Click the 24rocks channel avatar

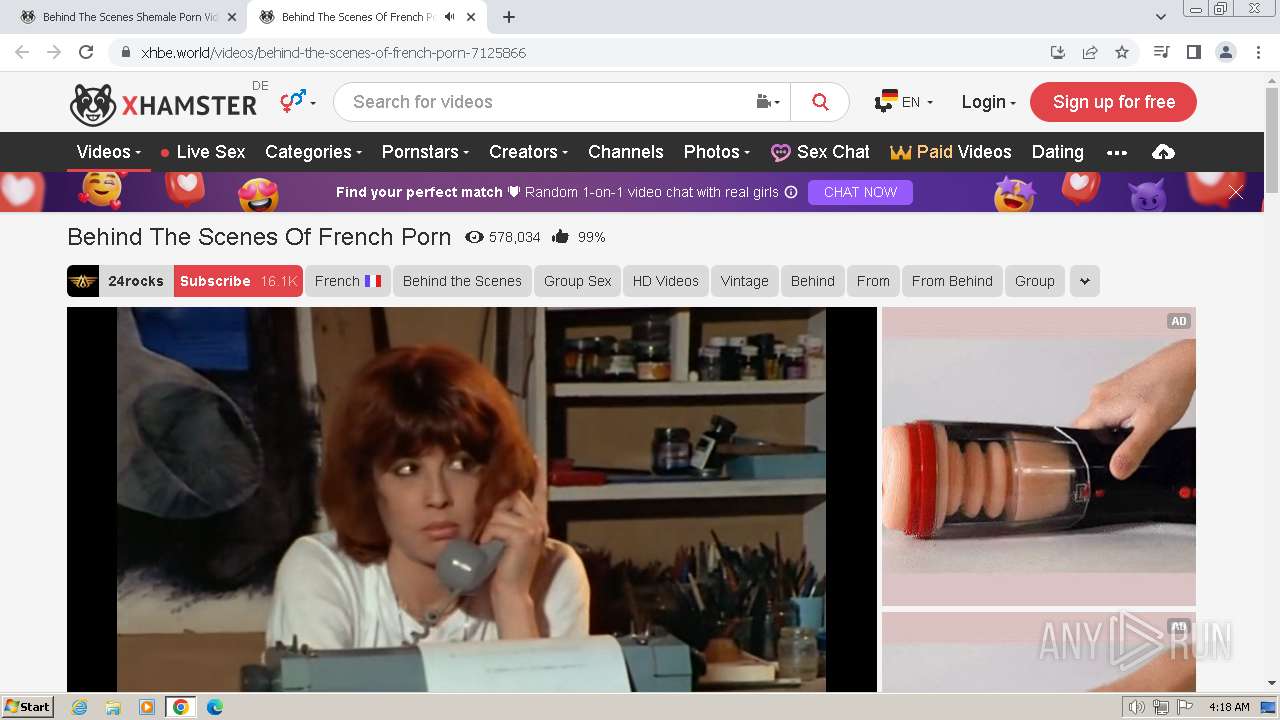pyautogui.click(x=83, y=281)
